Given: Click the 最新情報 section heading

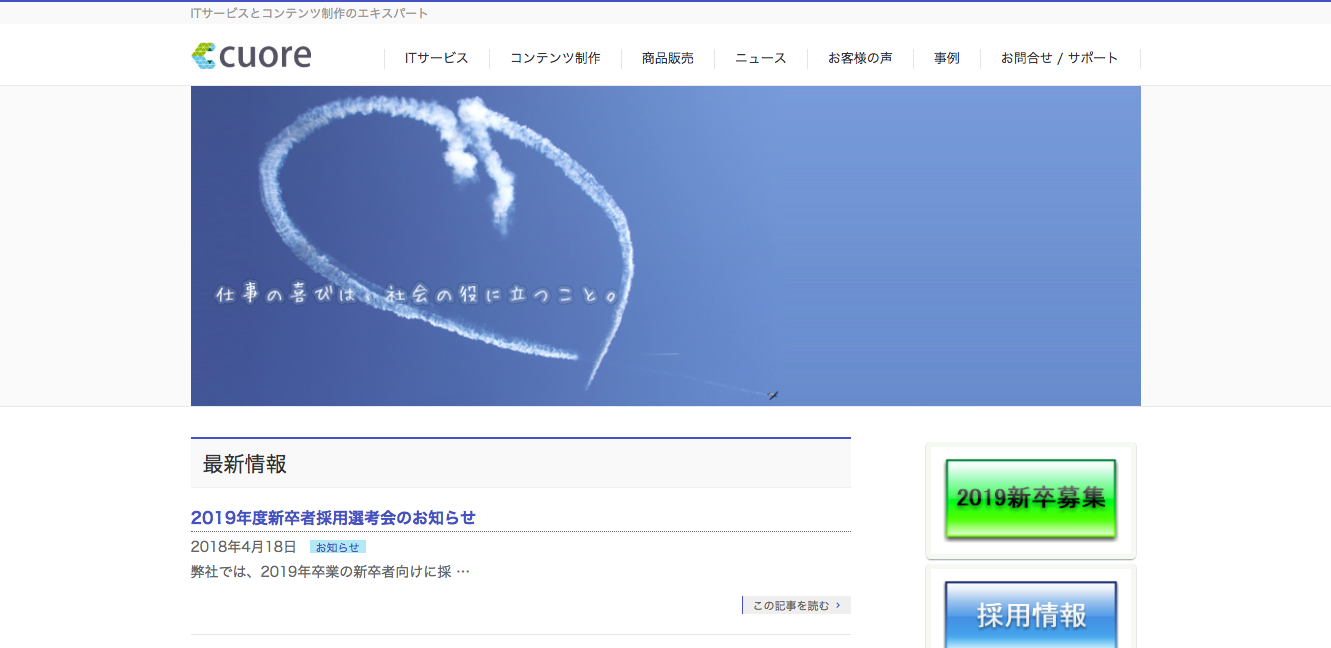Looking at the screenshot, I should click(245, 464).
